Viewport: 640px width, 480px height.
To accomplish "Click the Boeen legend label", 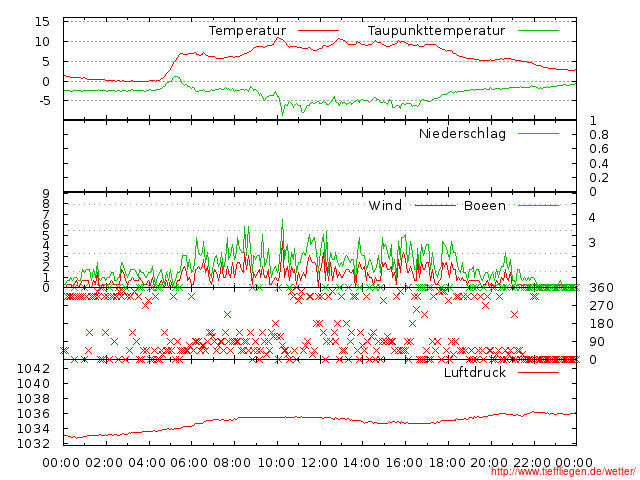I will [x=485, y=205].
